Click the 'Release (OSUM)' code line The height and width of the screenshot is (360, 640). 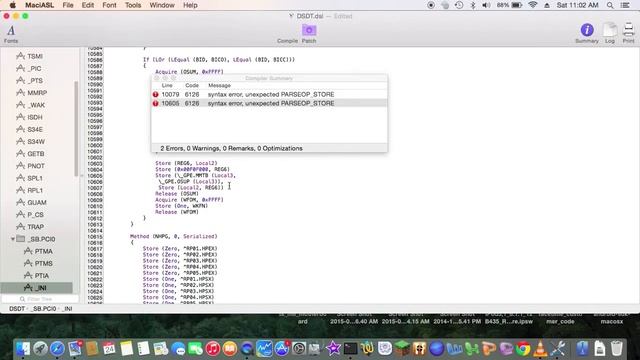177,194
